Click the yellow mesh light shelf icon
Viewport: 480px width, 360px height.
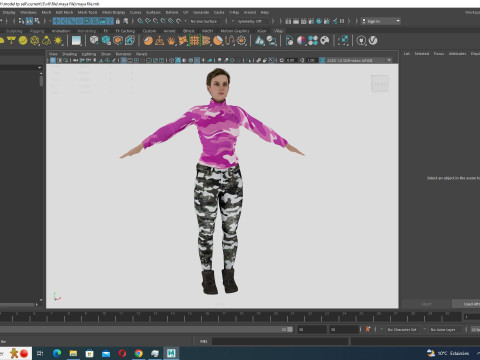tap(35, 41)
